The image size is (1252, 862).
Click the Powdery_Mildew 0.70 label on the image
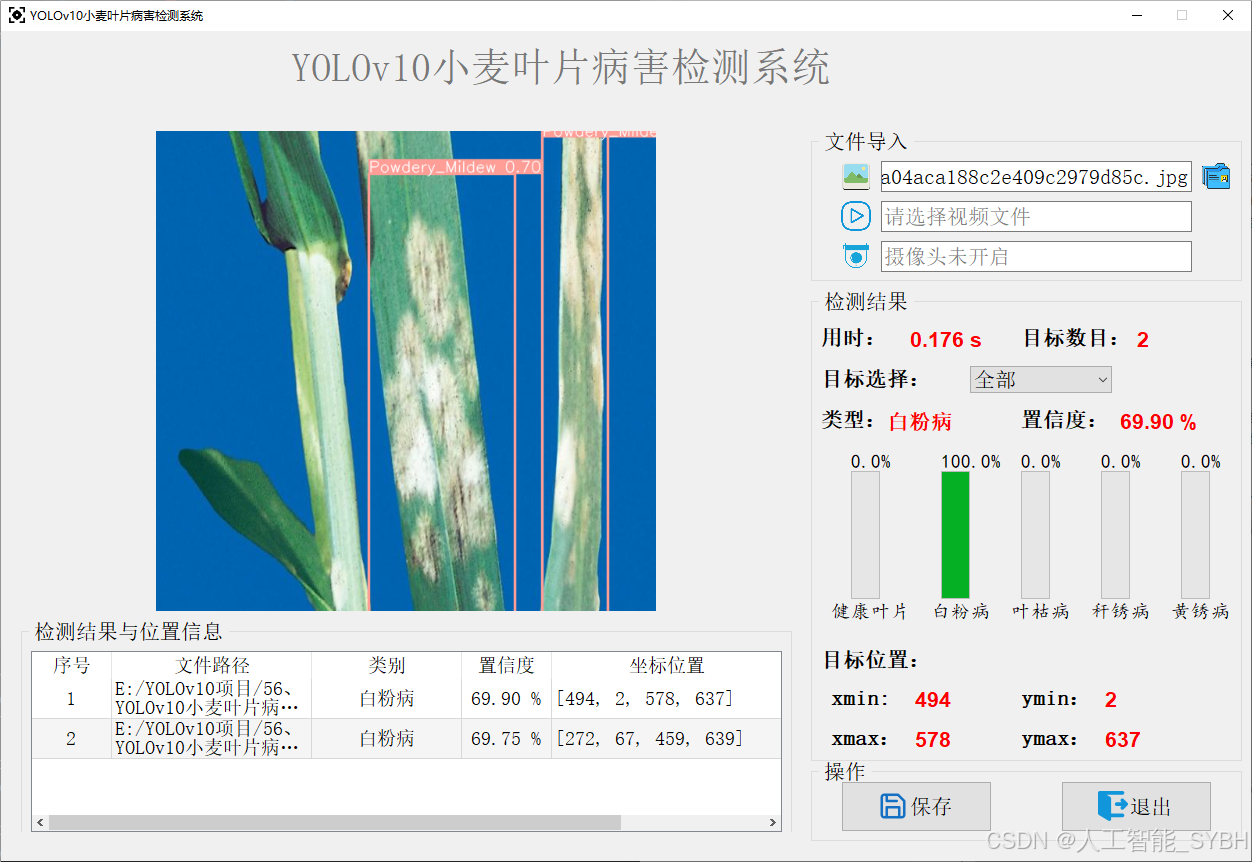click(455, 167)
